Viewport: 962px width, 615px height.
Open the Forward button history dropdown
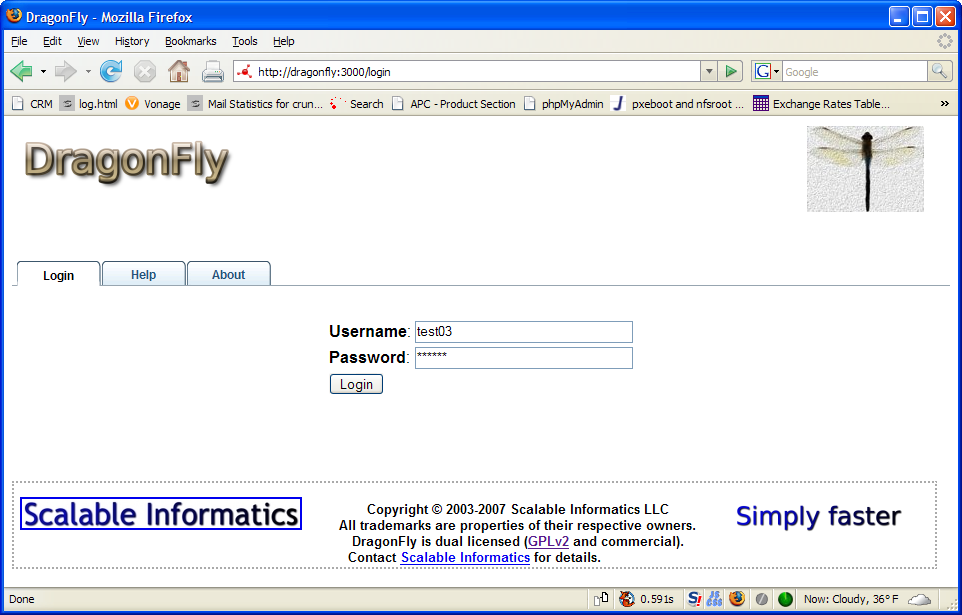88,72
